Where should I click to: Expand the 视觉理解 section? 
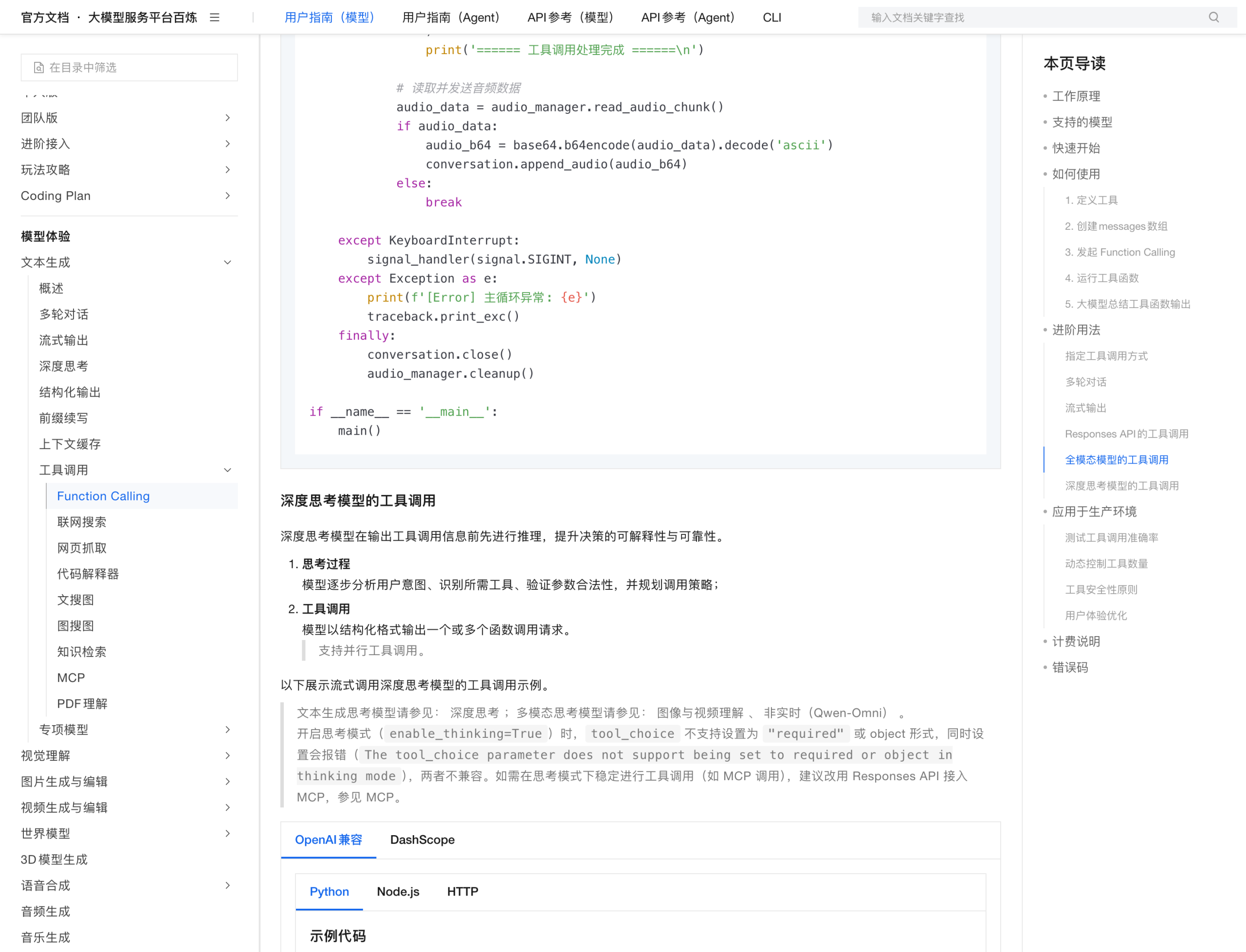(227, 755)
